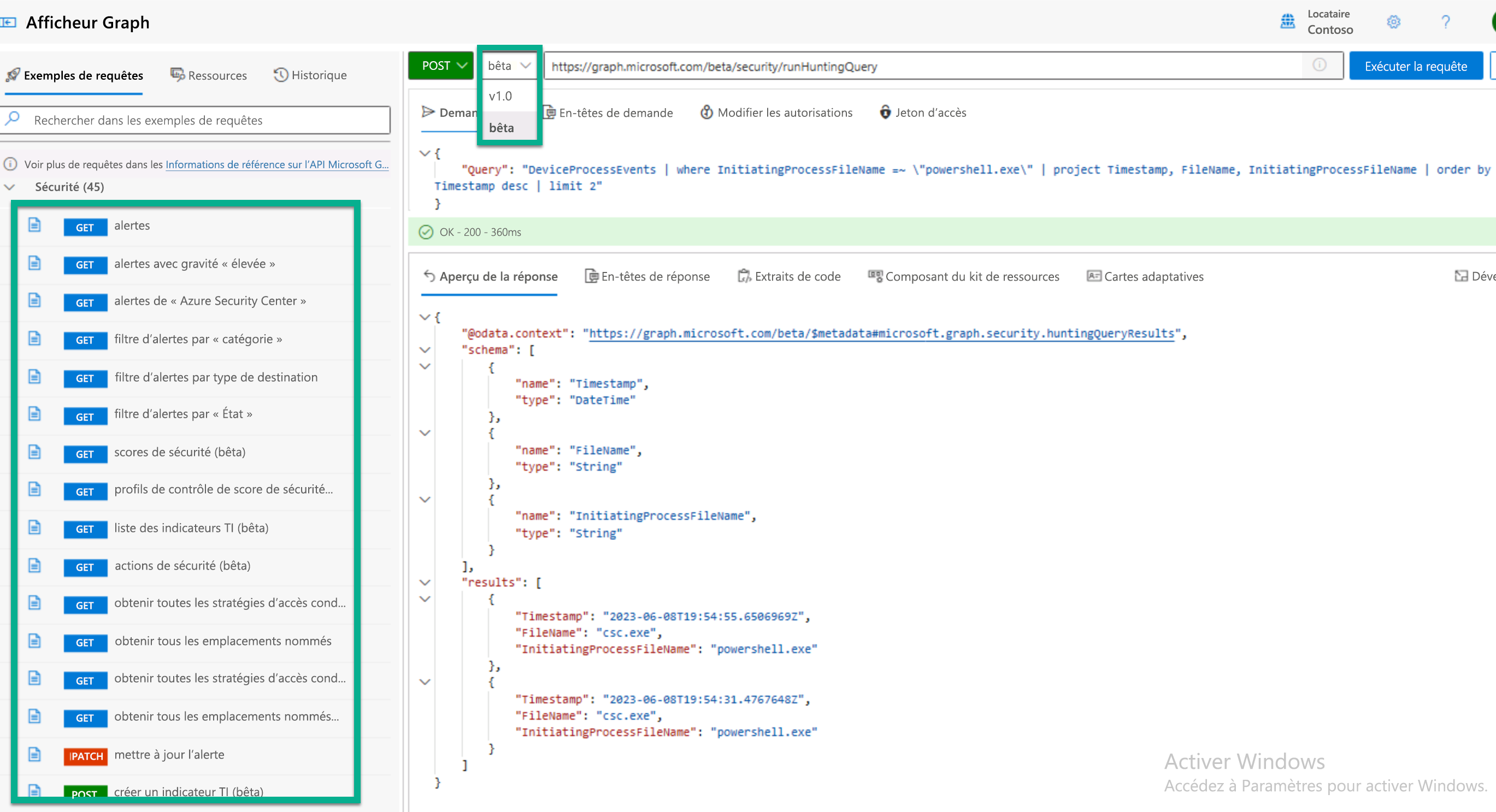
Task: Click the sample queries search box
Action: pos(195,120)
